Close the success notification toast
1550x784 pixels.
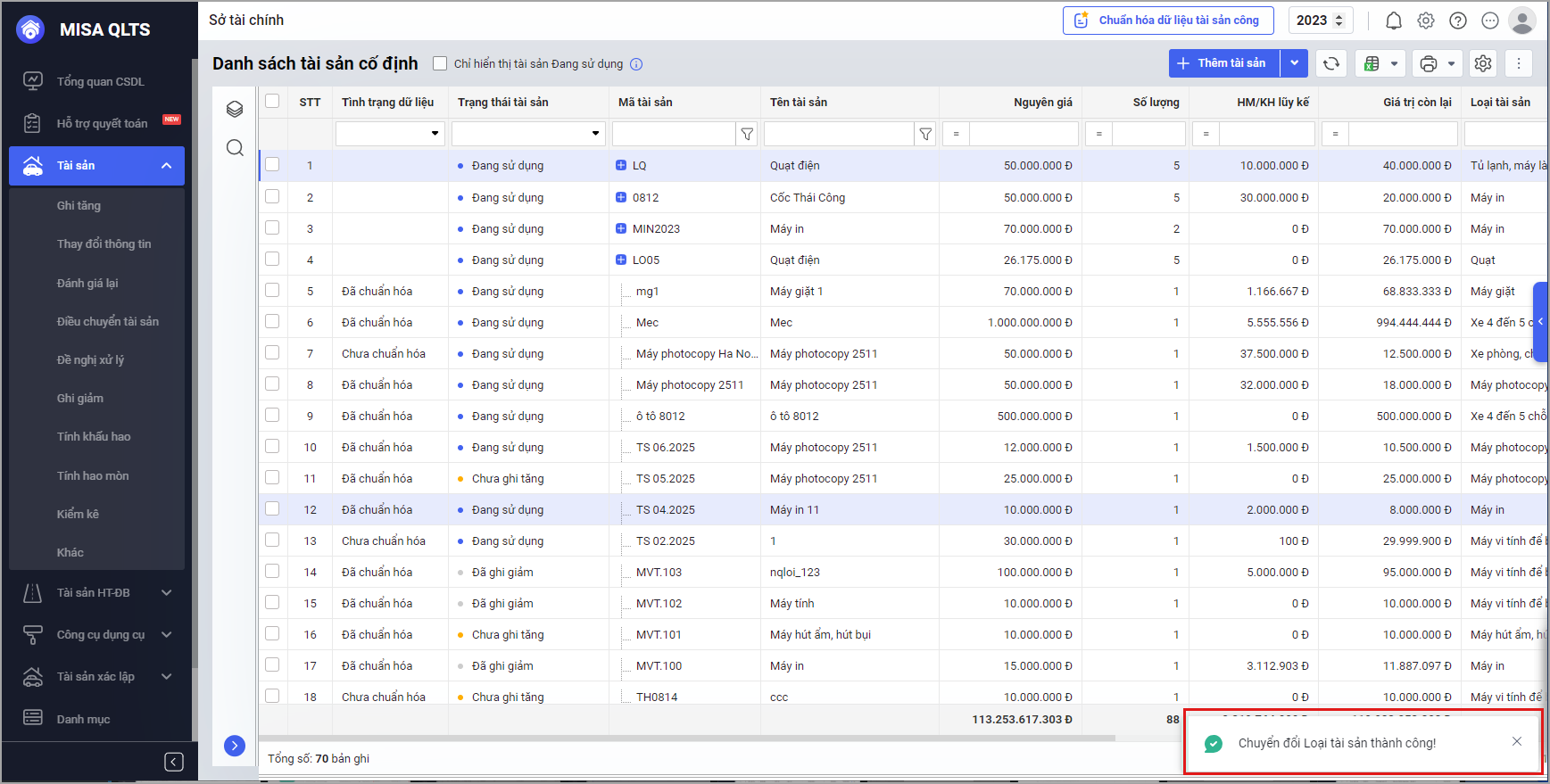click(1516, 742)
